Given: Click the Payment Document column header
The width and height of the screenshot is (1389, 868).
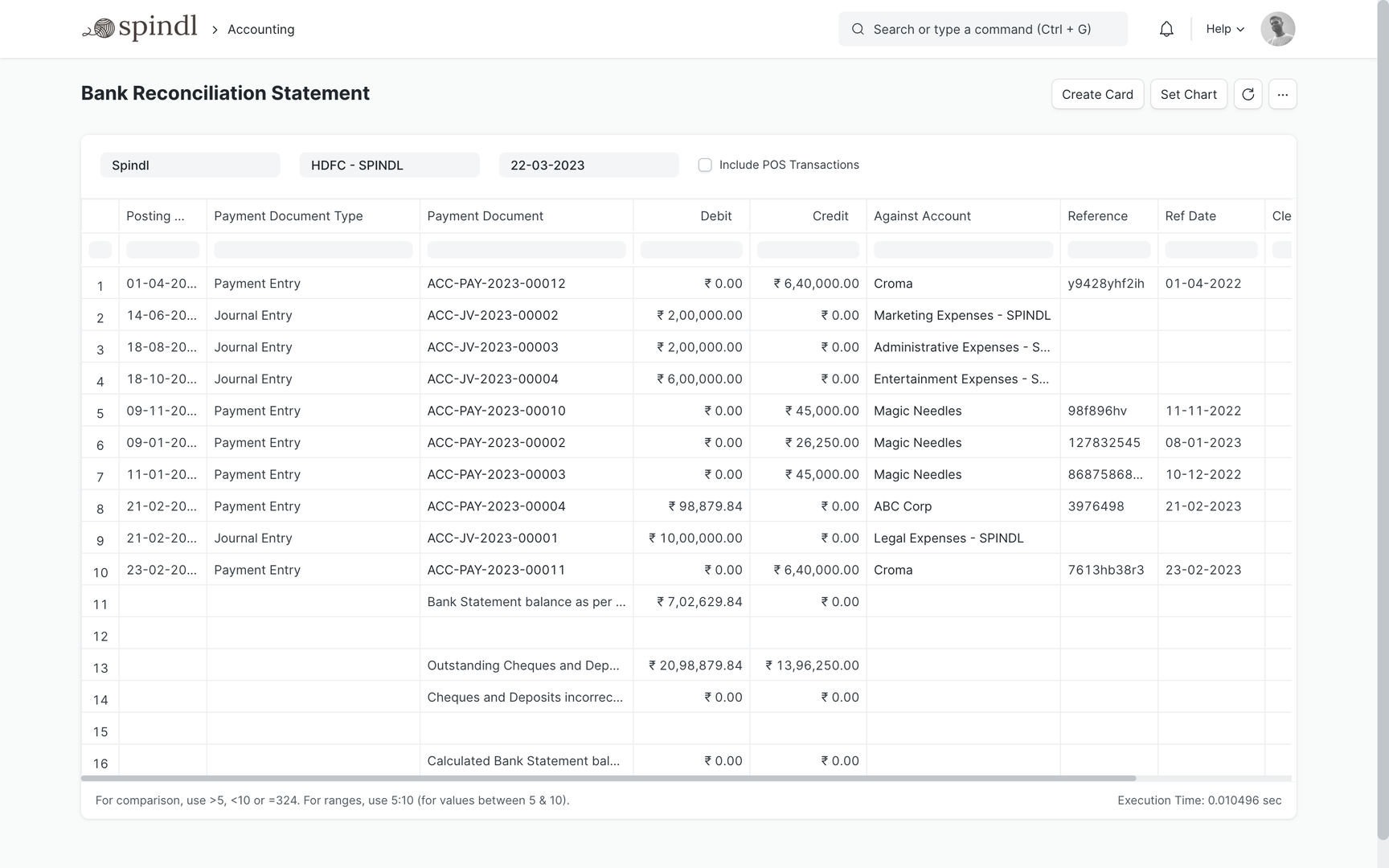Looking at the screenshot, I should click(527, 216).
